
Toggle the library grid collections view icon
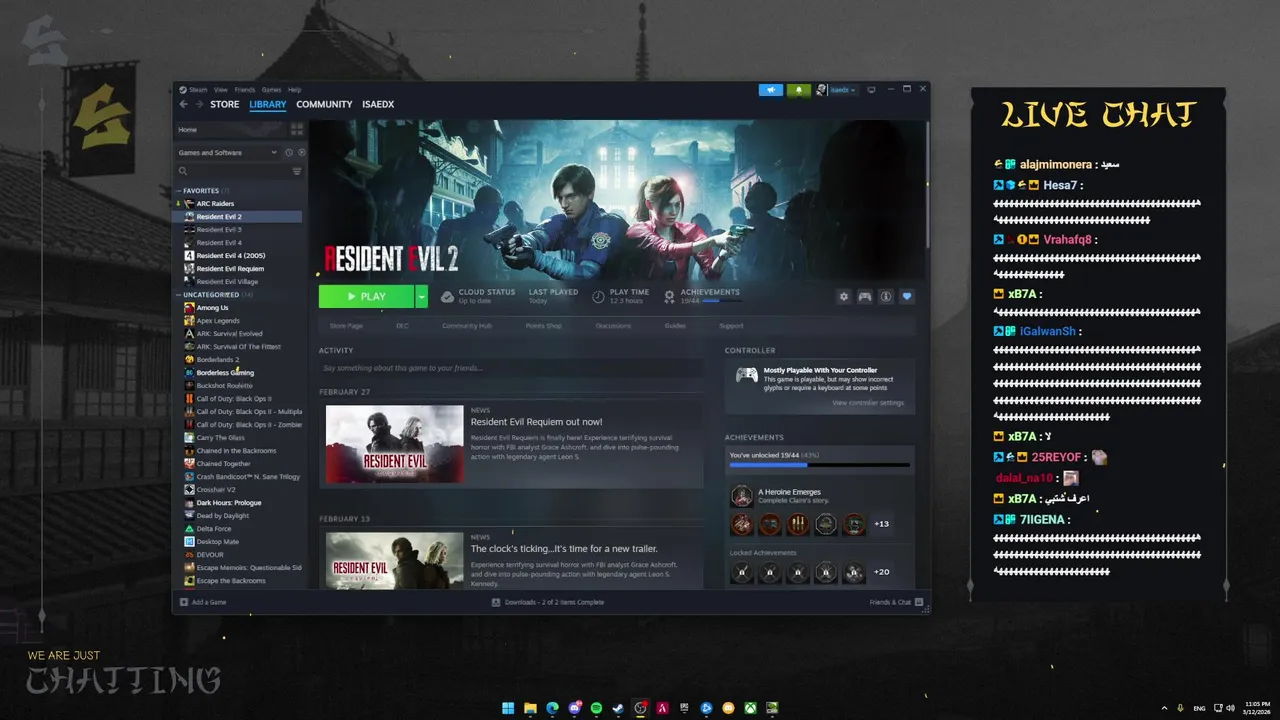tap(297, 129)
